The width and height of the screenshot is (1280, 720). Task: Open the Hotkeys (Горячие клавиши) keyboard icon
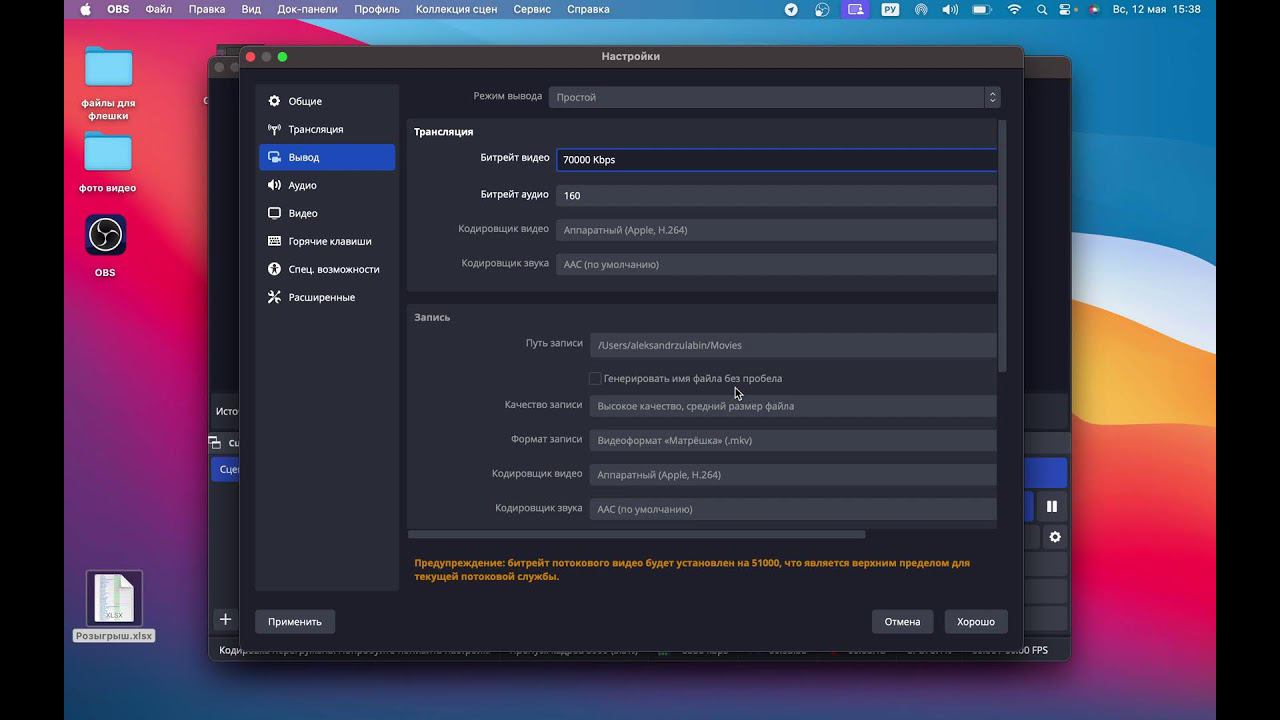(274, 241)
